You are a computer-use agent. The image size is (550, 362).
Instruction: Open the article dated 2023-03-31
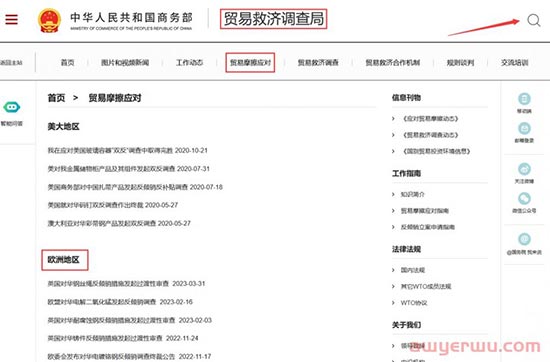[x=126, y=283]
